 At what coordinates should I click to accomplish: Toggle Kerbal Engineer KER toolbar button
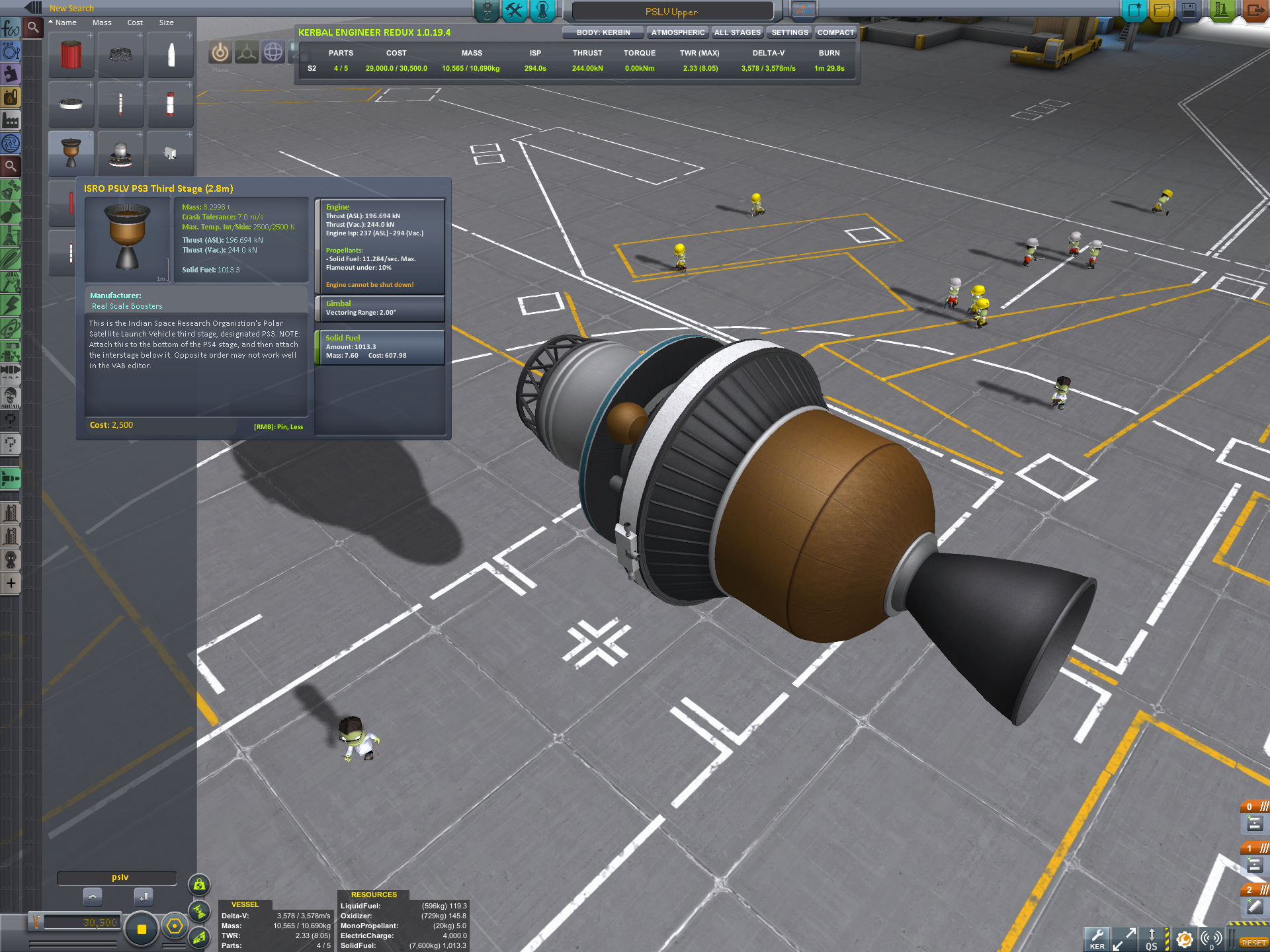pos(1097,939)
